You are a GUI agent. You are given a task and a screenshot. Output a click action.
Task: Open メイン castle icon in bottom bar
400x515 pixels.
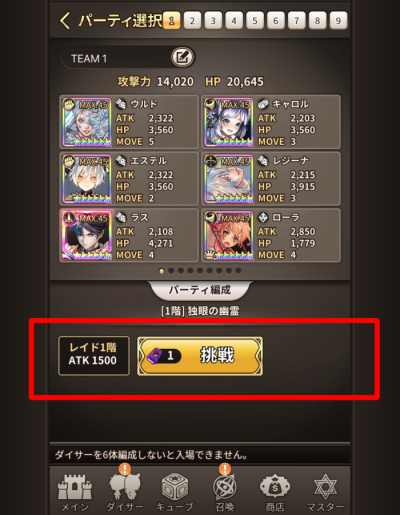pos(75,492)
